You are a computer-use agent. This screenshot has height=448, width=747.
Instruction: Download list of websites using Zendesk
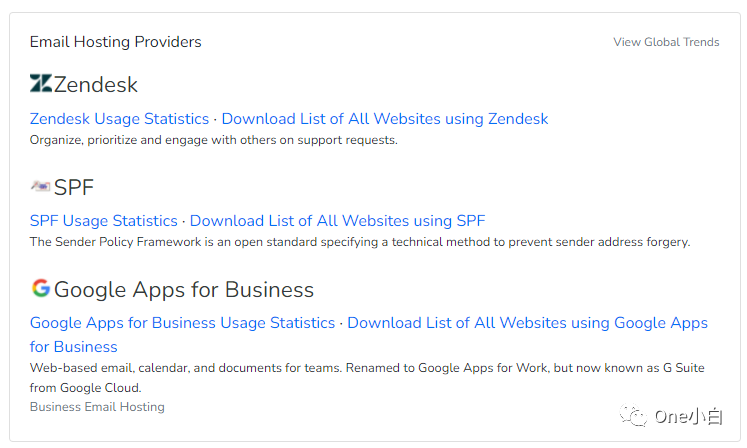click(385, 119)
